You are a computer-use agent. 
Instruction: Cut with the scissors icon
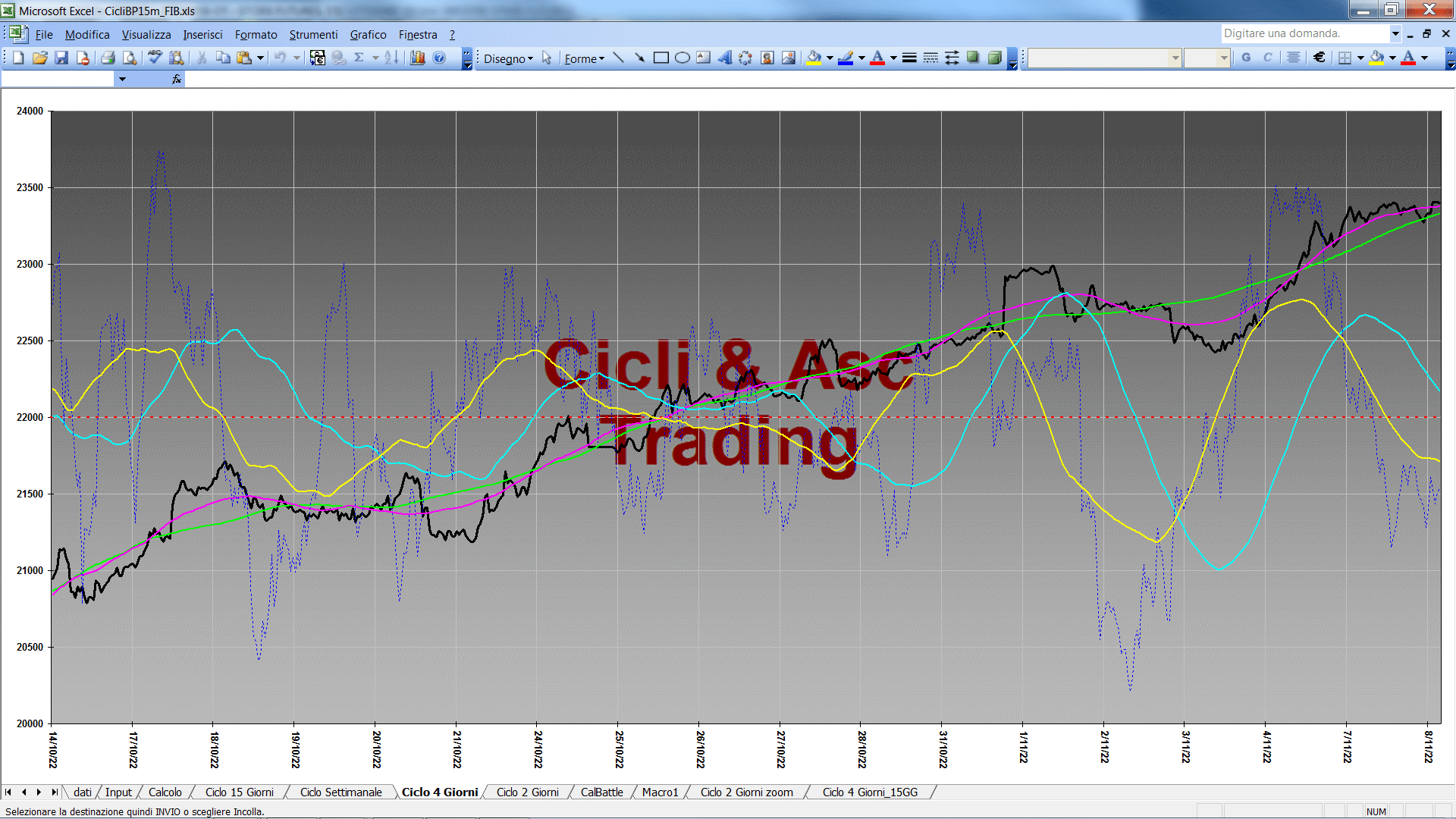point(202,58)
